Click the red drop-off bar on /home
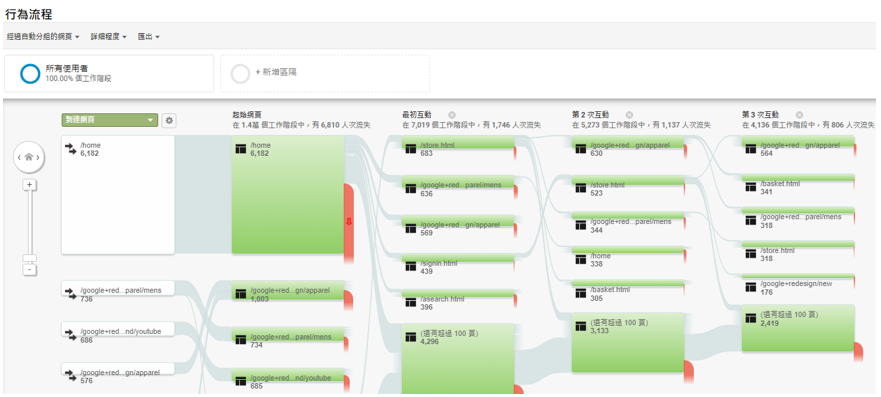881x397 pixels. pyautogui.click(x=348, y=223)
